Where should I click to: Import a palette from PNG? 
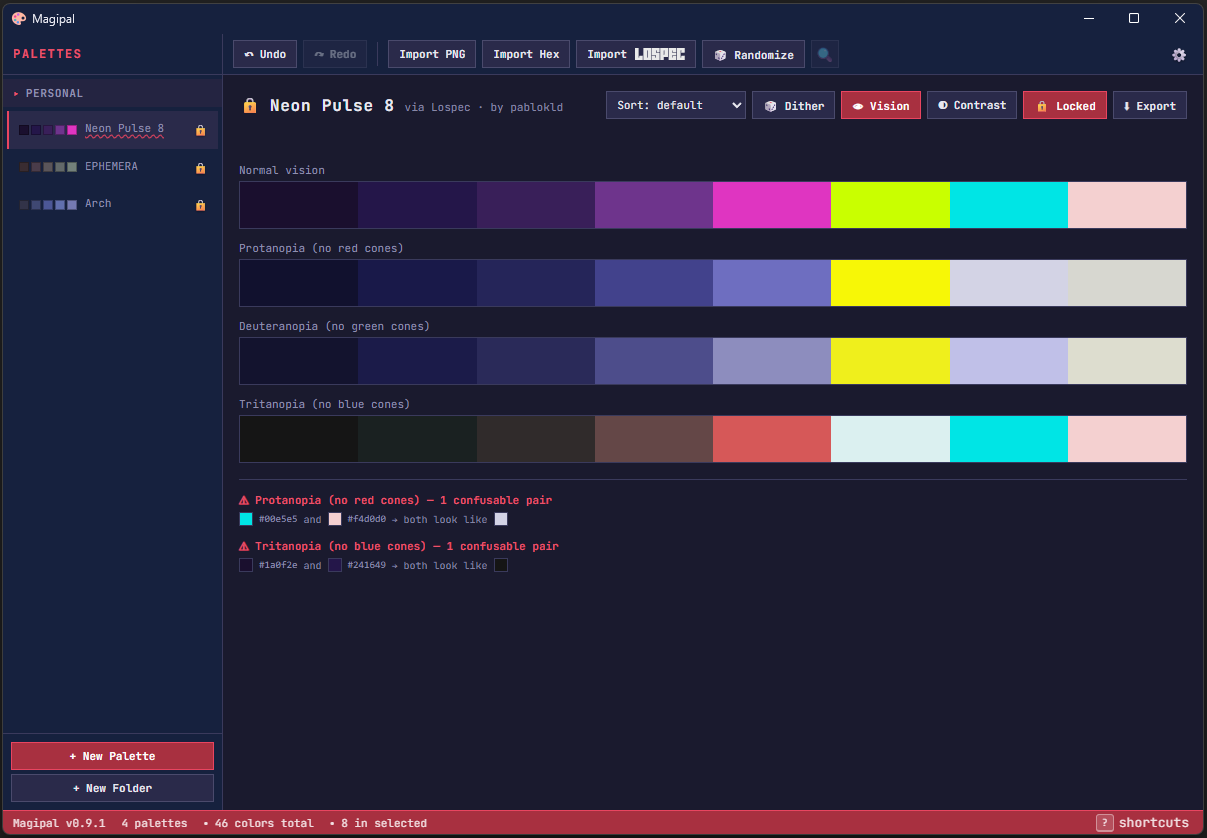432,54
